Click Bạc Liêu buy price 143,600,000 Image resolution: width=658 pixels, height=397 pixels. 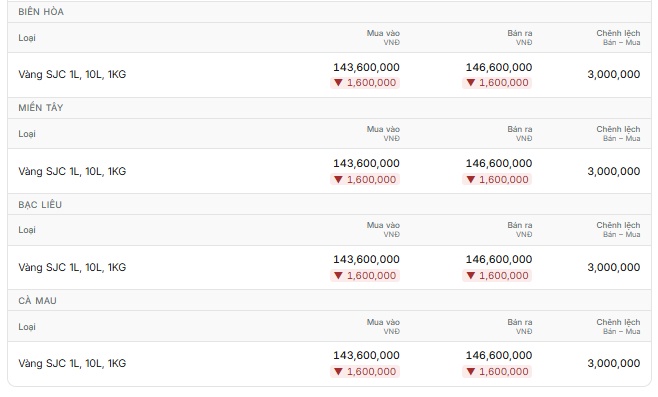coord(366,259)
